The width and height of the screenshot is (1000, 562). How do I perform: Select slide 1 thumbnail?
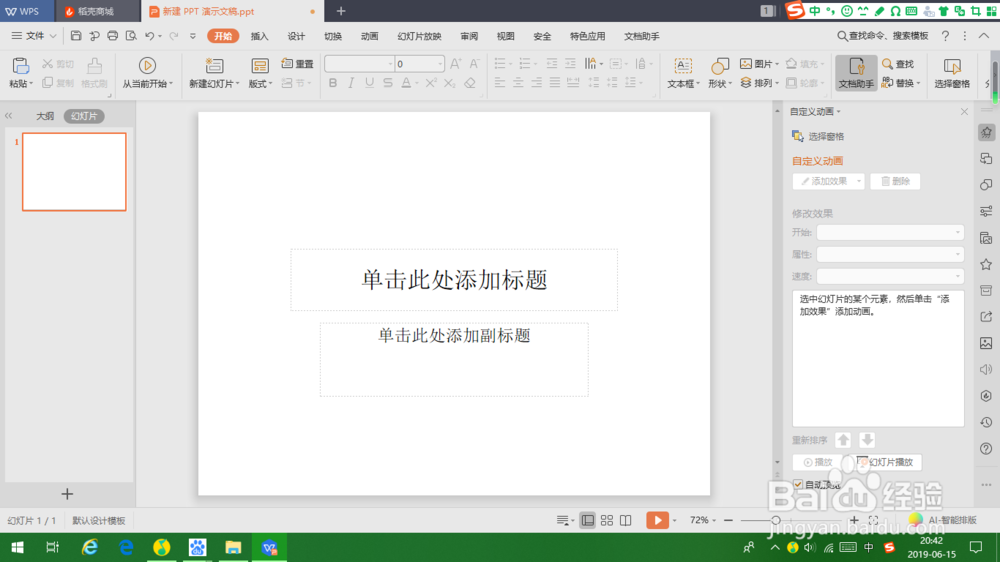[75, 172]
